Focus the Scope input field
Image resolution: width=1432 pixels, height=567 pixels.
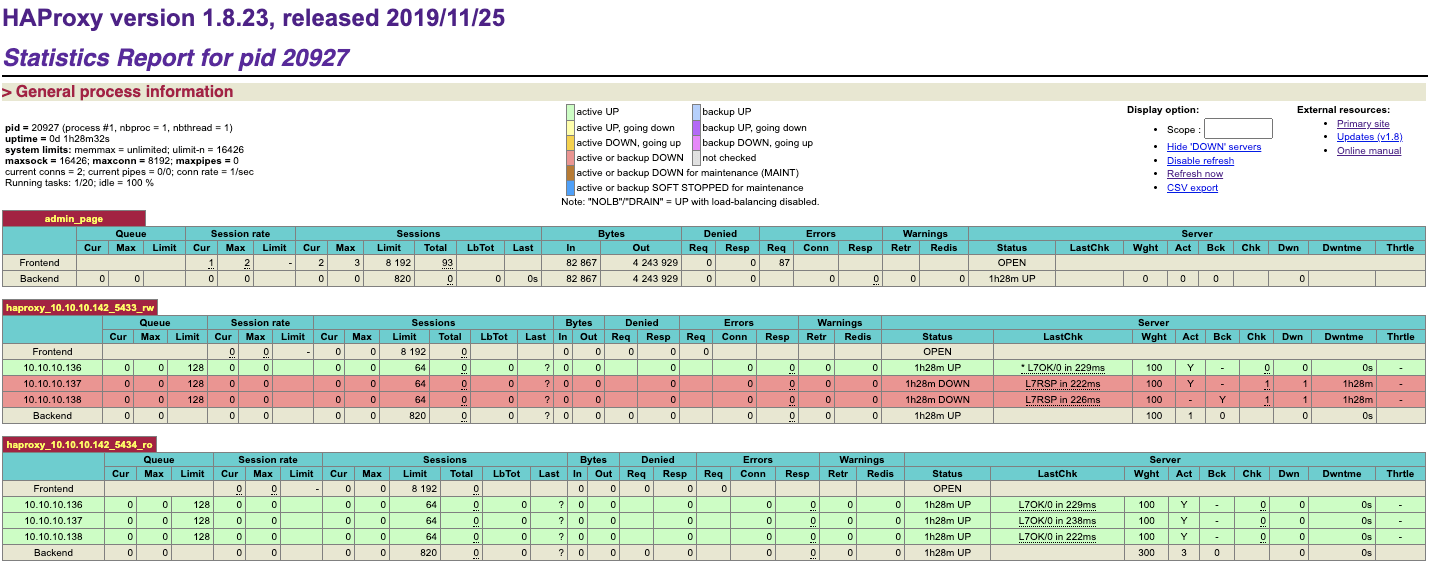coord(1238,129)
